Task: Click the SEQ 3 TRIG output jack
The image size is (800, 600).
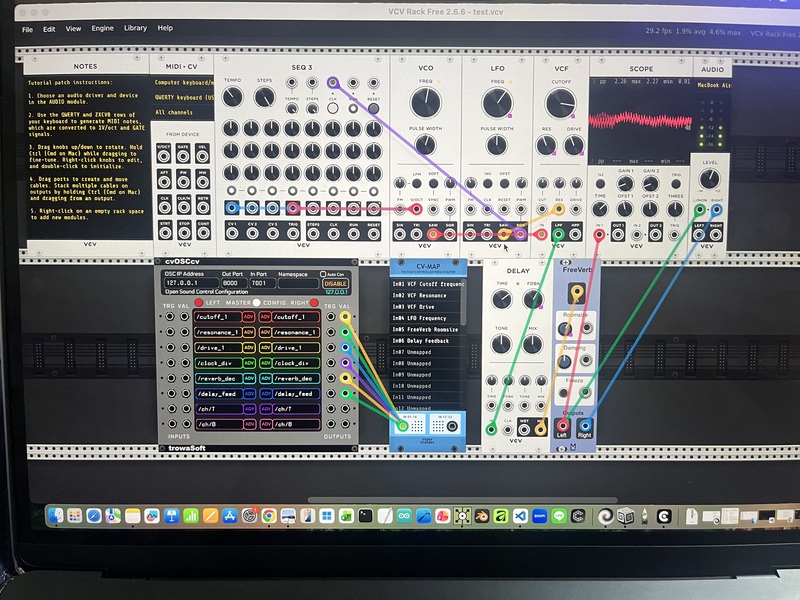Action: pos(293,234)
